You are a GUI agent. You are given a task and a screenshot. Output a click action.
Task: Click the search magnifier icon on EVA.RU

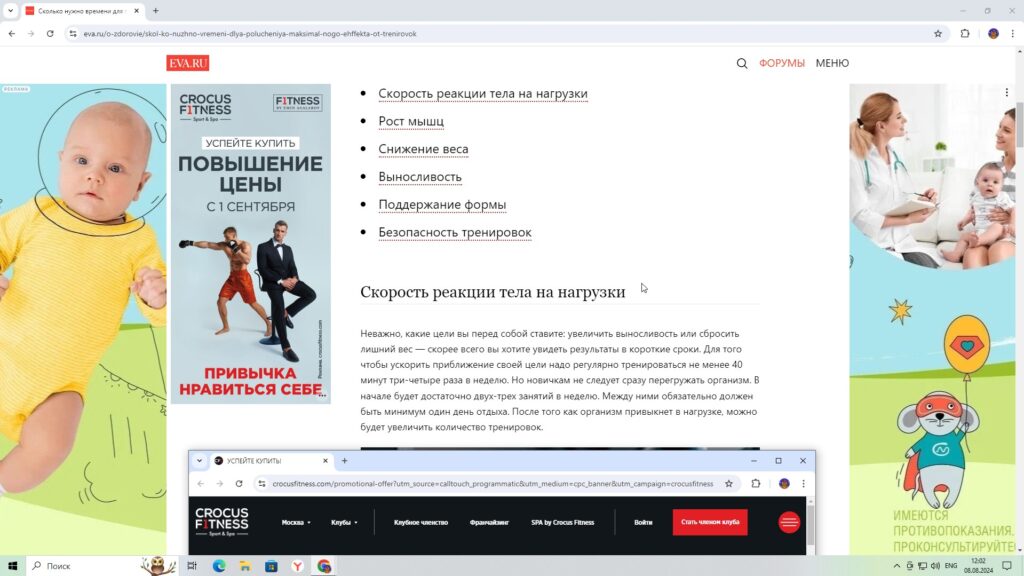pos(741,63)
